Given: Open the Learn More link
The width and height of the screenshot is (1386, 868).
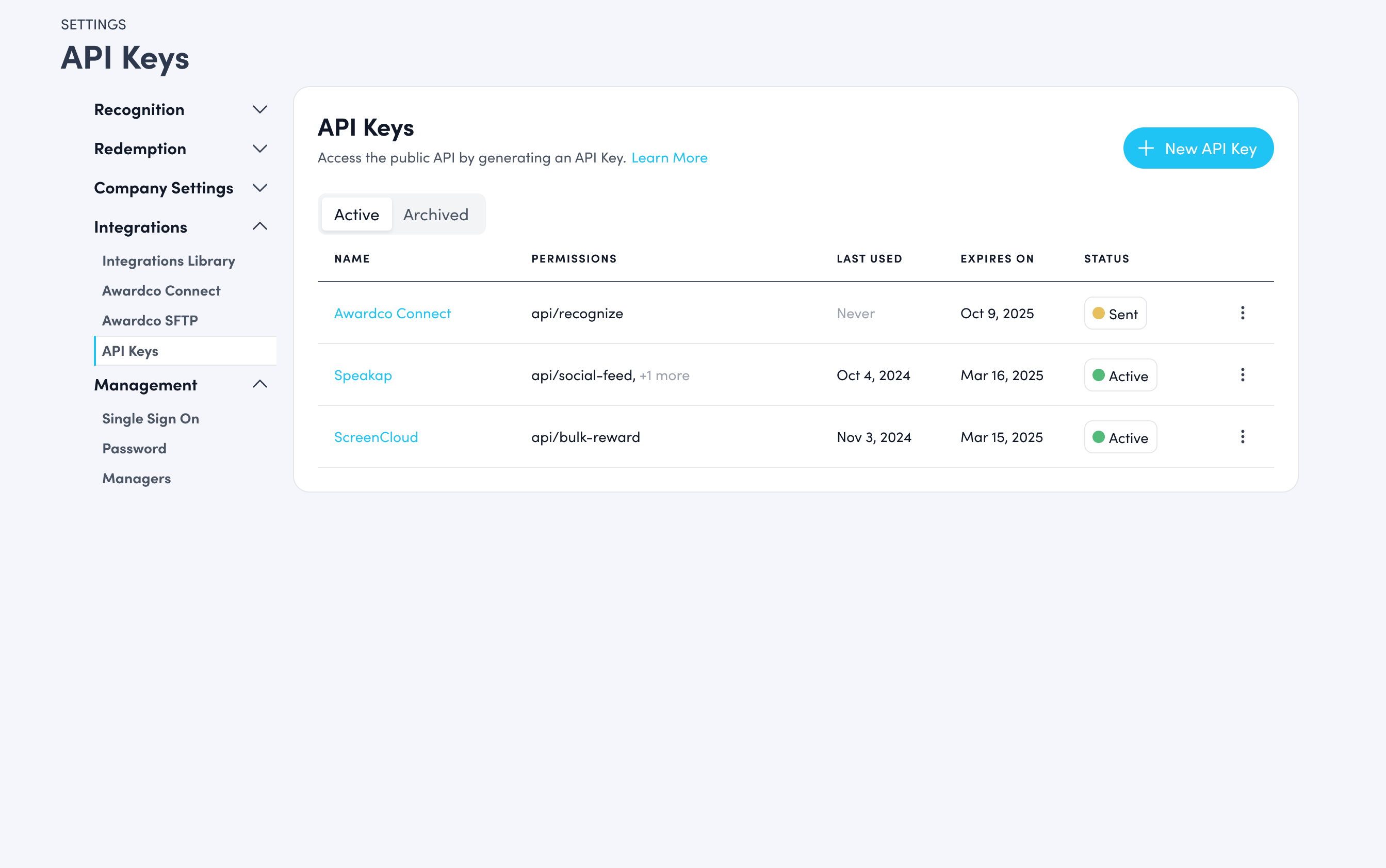Looking at the screenshot, I should pyautogui.click(x=669, y=158).
